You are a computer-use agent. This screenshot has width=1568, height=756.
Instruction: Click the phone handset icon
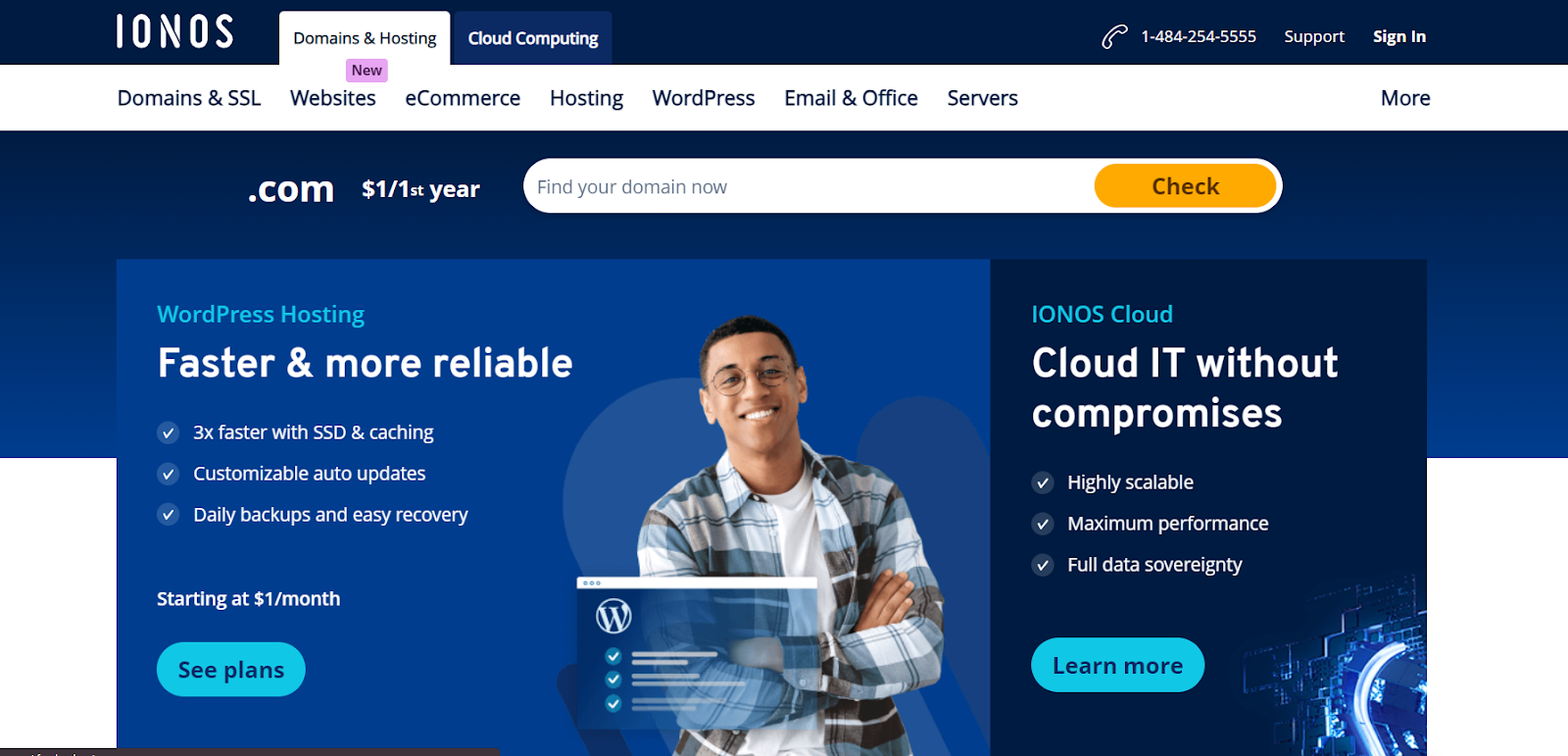1114,37
